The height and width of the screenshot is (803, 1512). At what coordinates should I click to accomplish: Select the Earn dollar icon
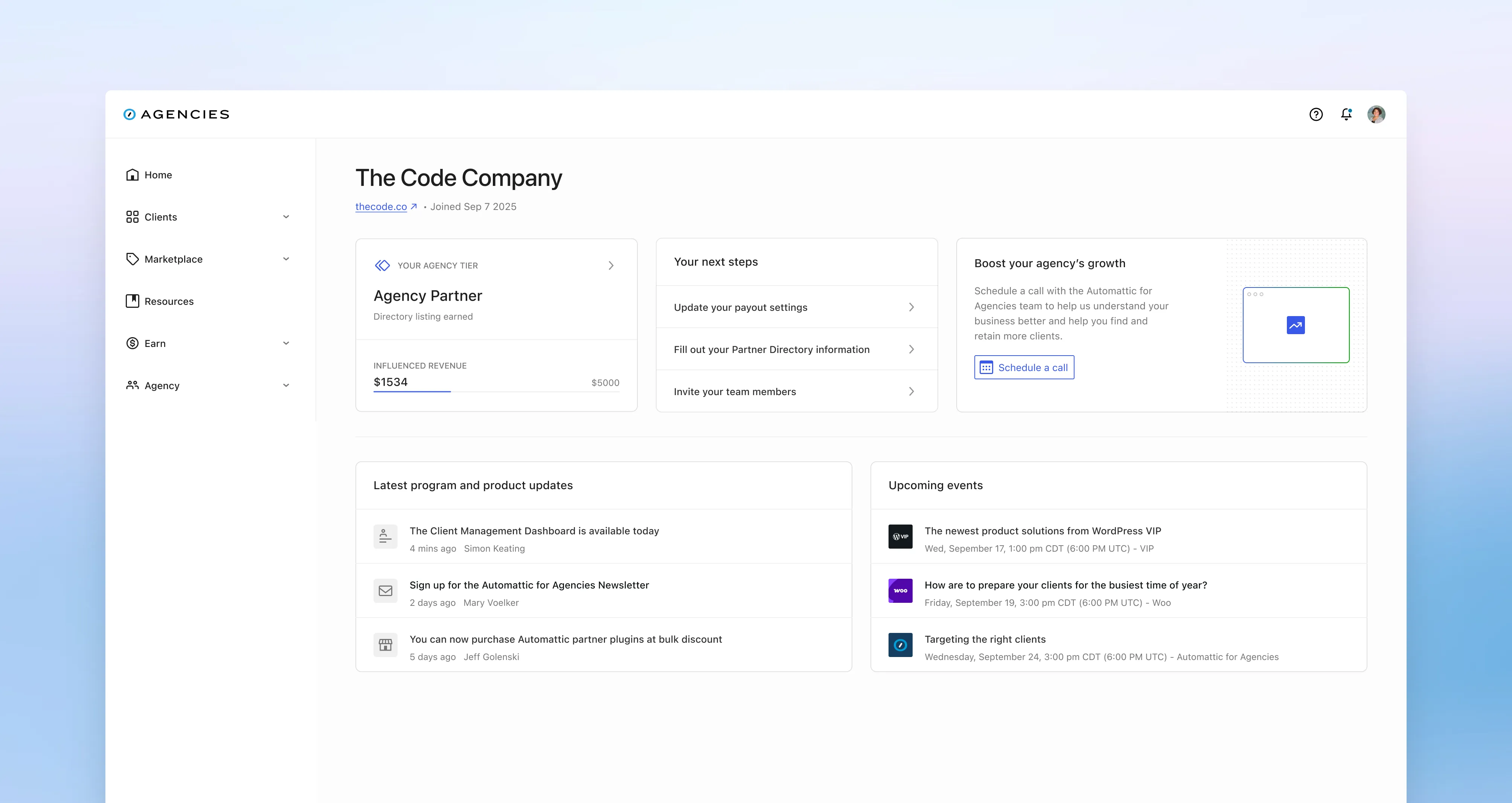click(133, 343)
